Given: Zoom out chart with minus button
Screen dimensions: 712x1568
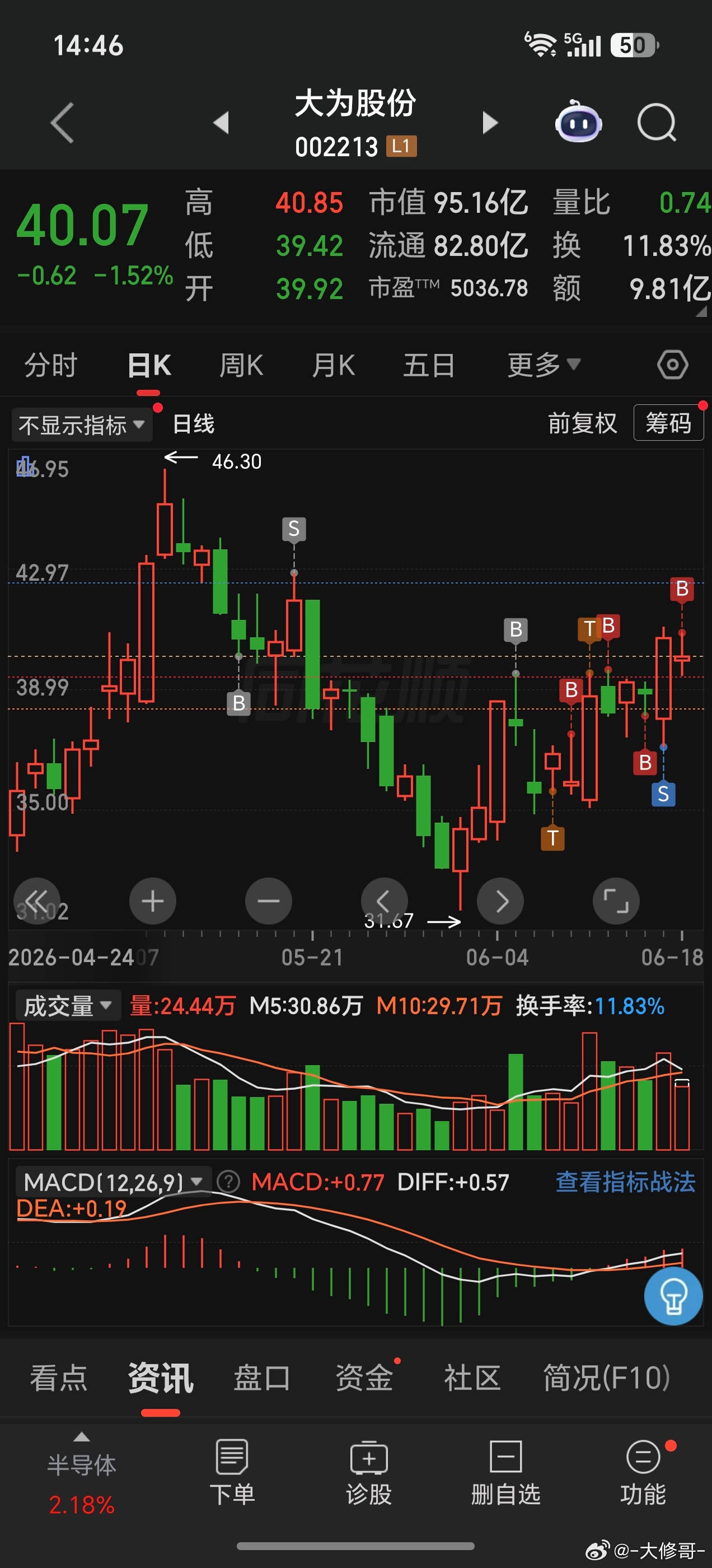Looking at the screenshot, I should 268,901.
